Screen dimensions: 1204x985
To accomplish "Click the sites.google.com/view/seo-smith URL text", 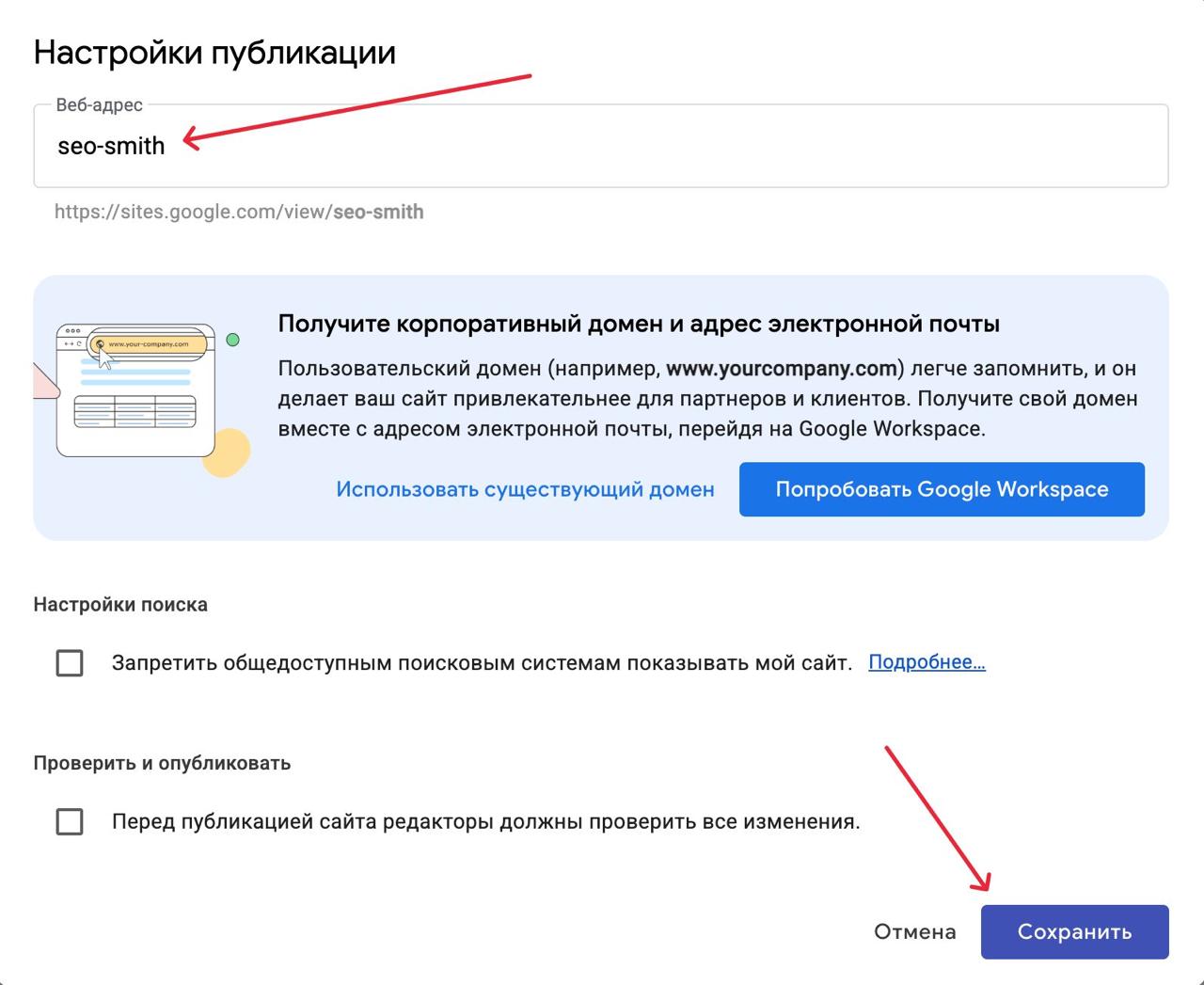I will pyautogui.click(x=239, y=212).
